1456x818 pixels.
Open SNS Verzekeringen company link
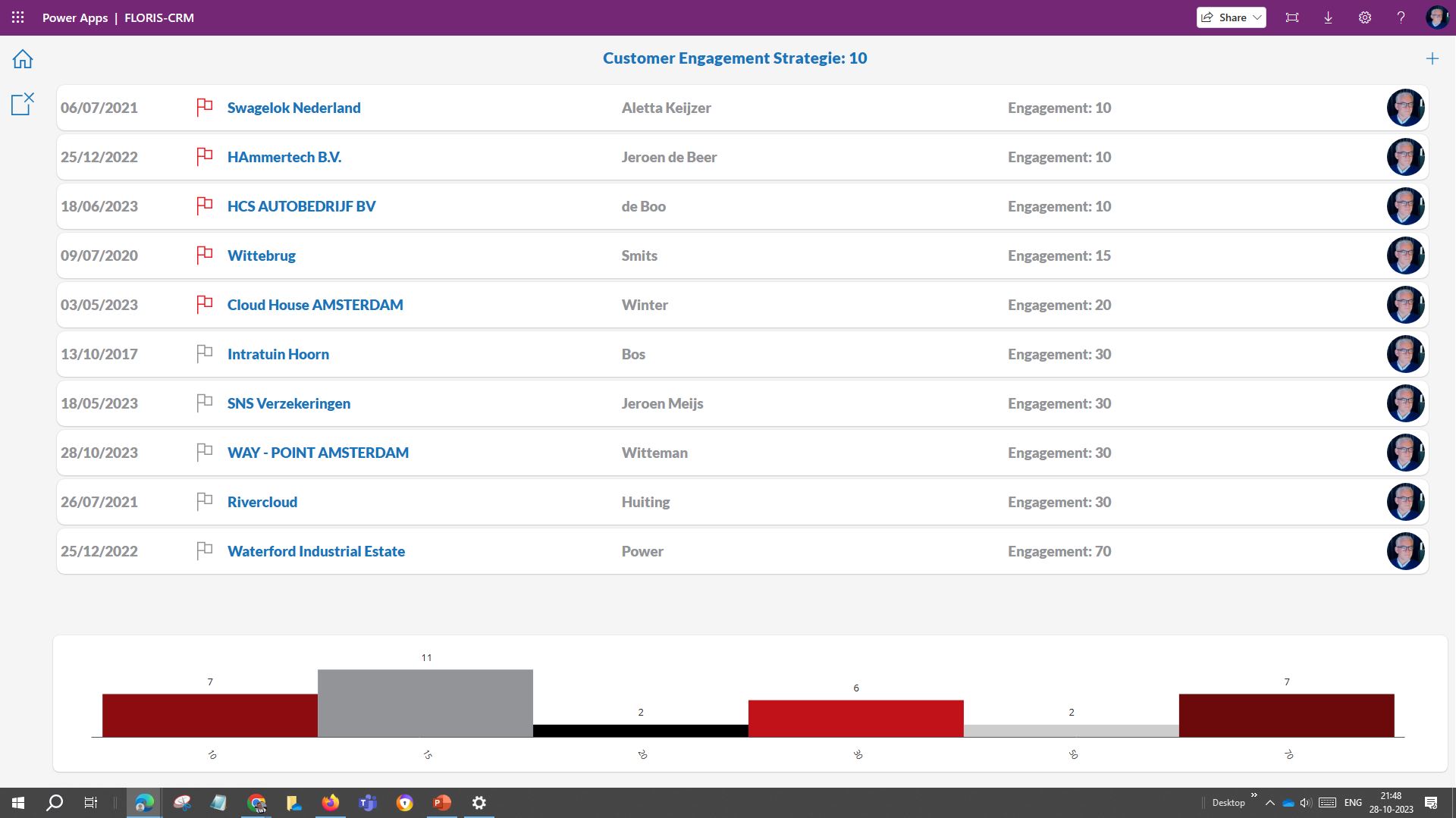pos(289,403)
